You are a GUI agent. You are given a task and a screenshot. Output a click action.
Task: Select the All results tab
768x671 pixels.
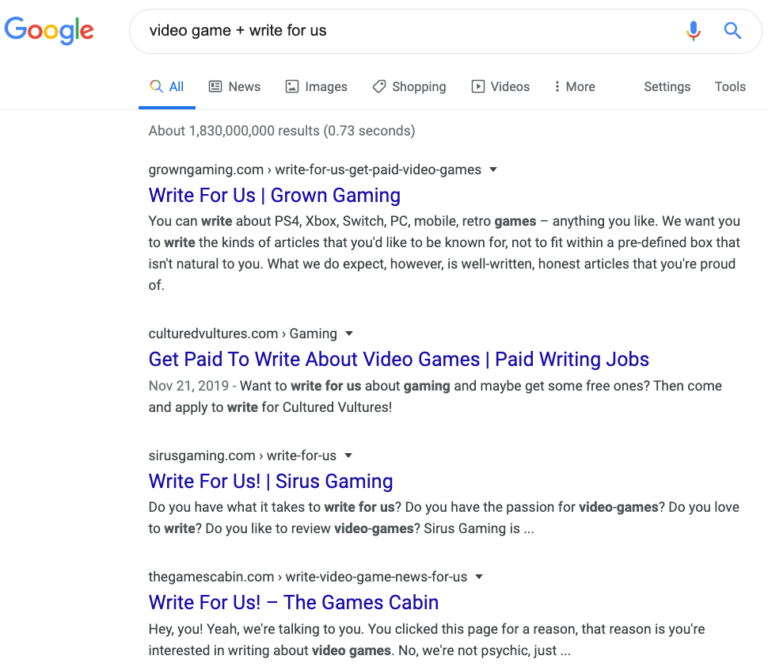click(167, 87)
